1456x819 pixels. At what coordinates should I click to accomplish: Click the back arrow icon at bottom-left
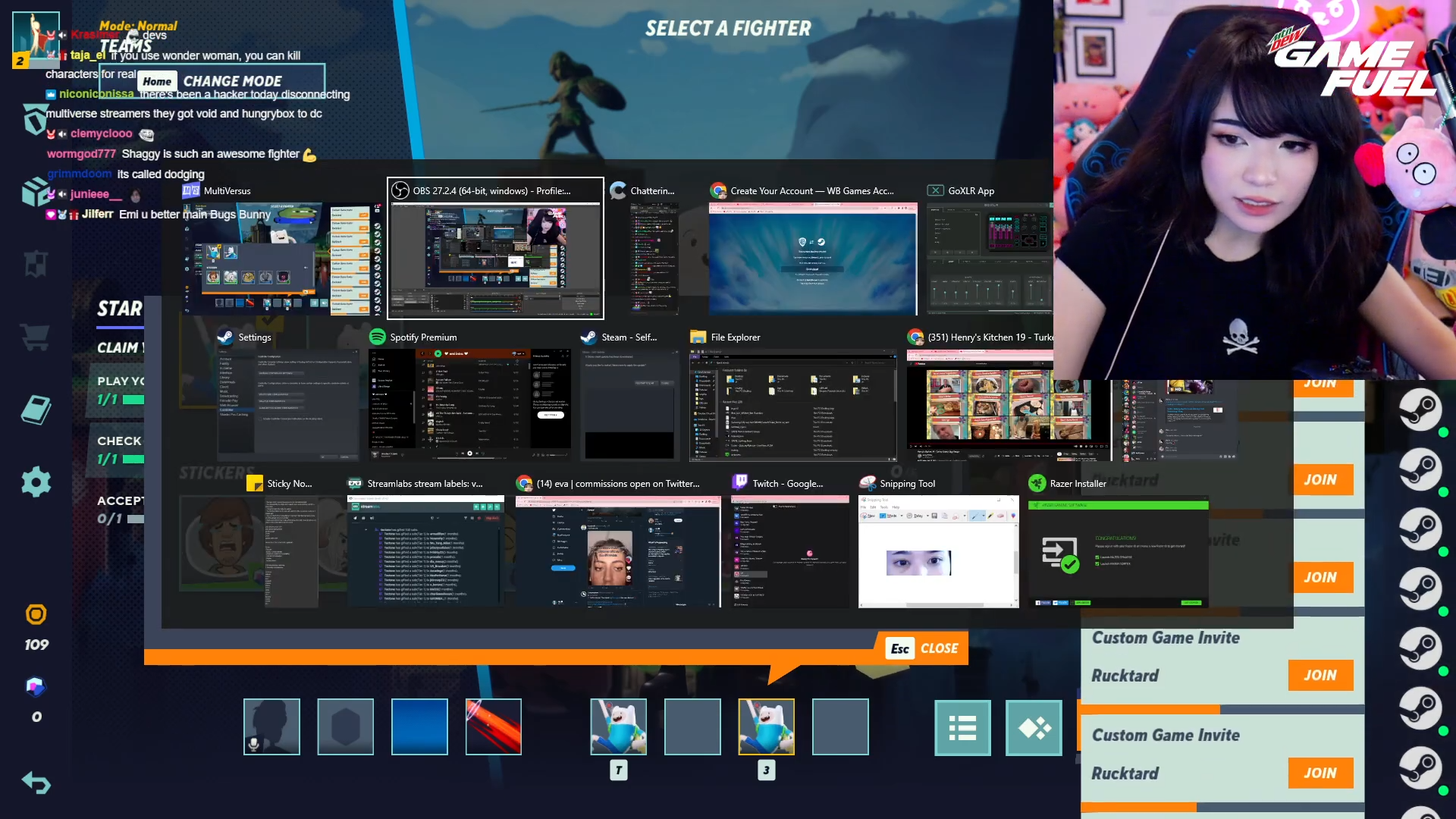point(36,782)
